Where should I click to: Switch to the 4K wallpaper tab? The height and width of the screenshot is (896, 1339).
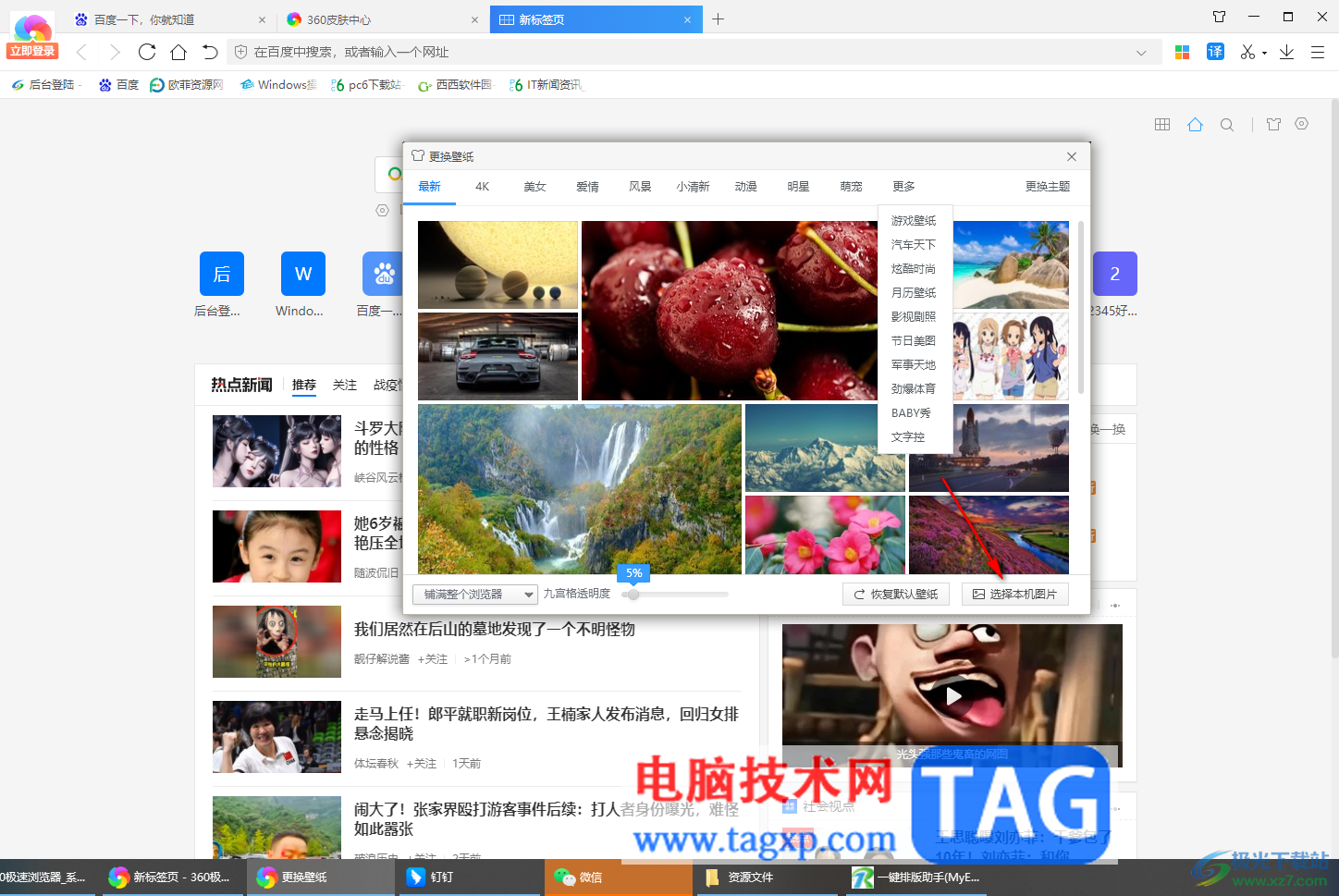pos(482,187)
